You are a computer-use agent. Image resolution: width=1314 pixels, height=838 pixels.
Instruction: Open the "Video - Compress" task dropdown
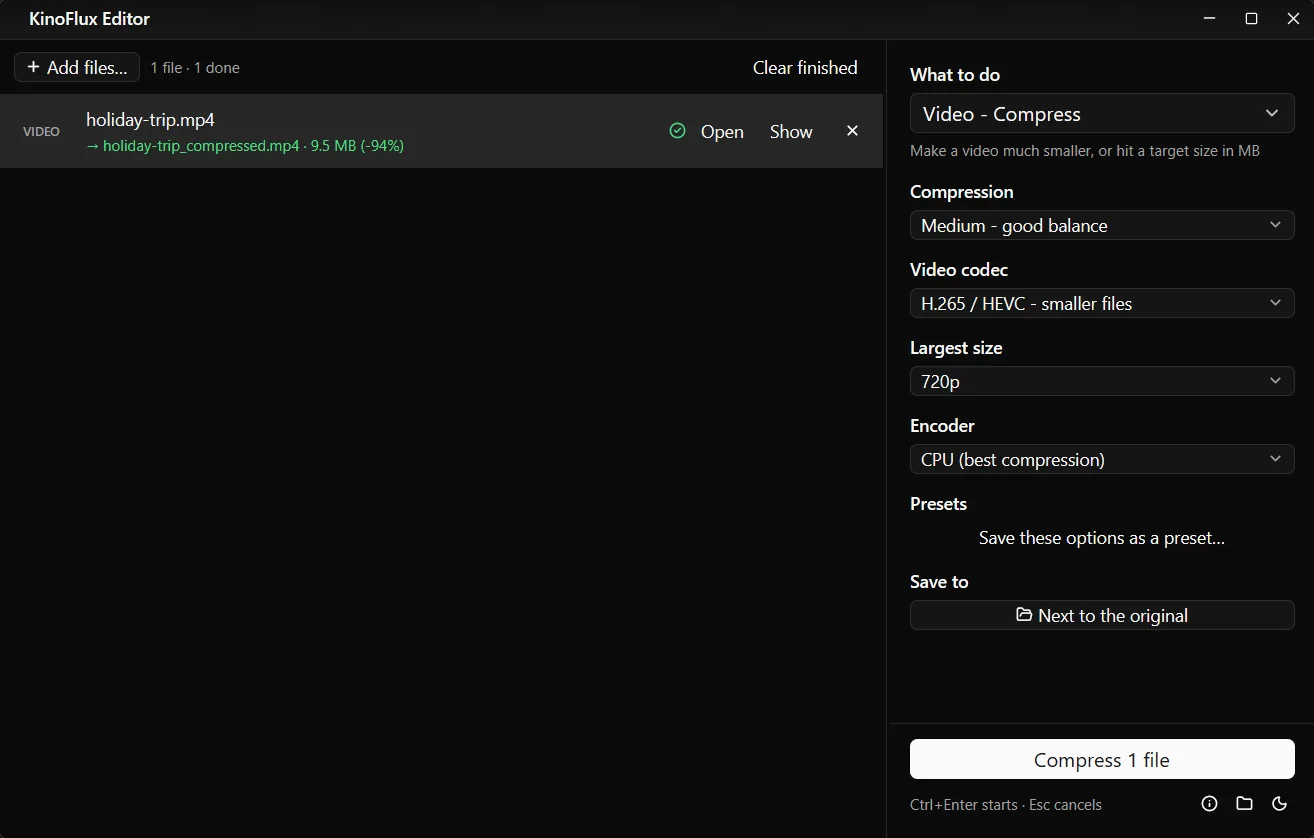click(1102, 114)
